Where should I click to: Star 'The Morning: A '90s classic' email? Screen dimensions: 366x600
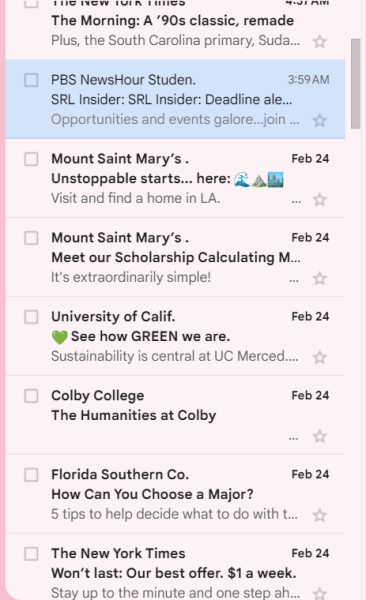click(320, 41)
